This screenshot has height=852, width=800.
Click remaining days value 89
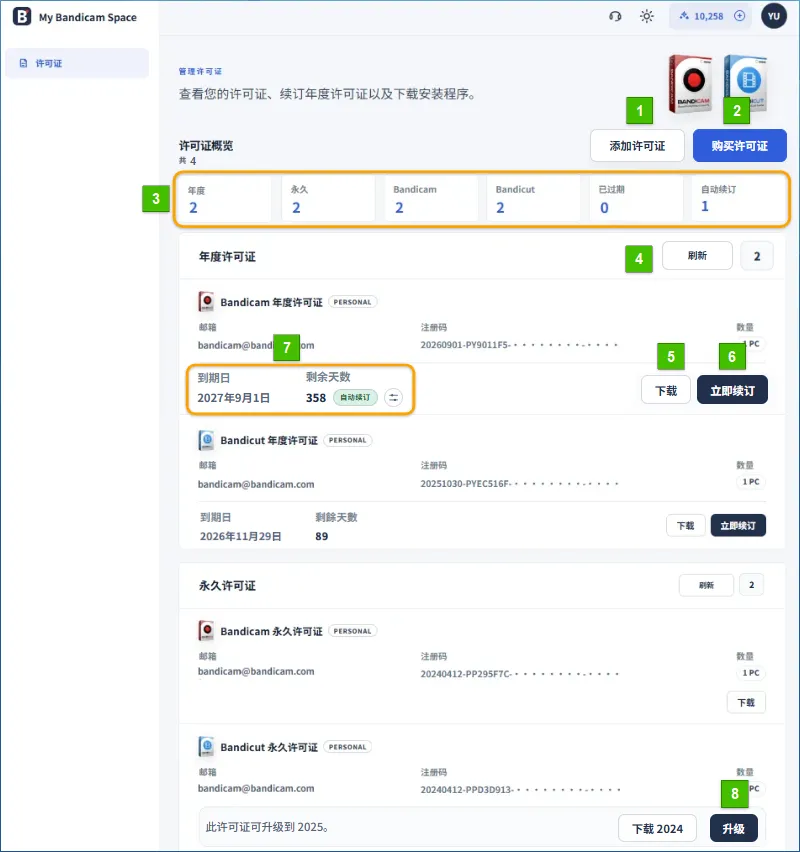click(322, 536)
